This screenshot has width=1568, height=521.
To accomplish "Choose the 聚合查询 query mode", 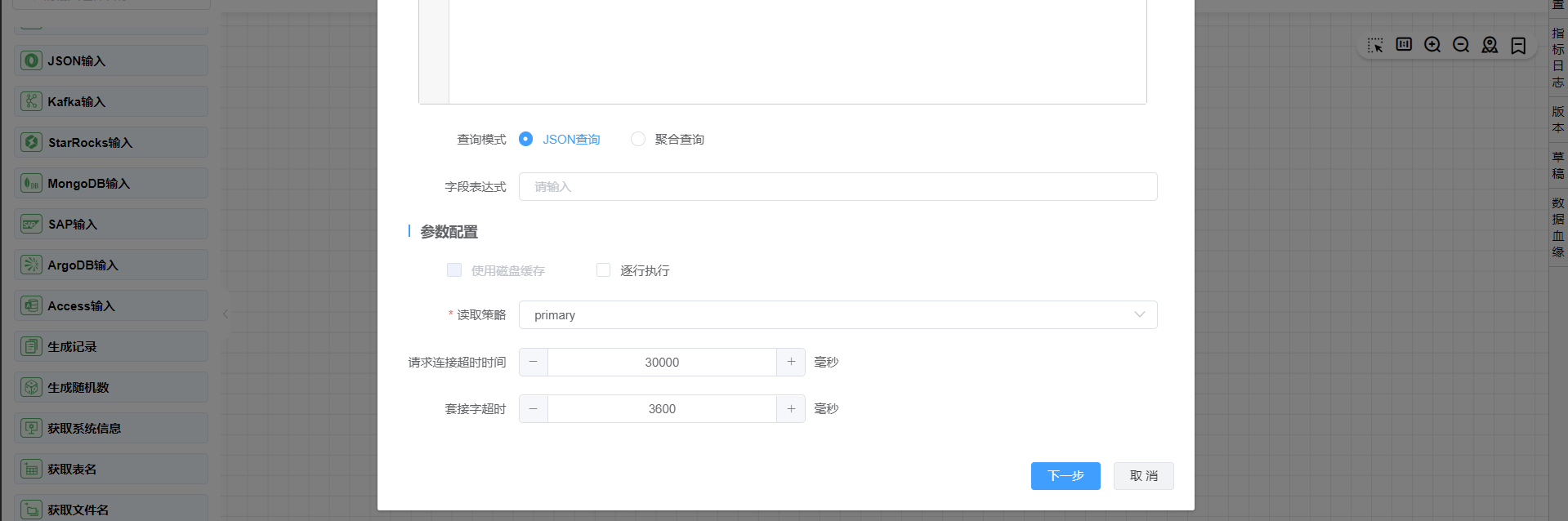I will pos(638,139).
